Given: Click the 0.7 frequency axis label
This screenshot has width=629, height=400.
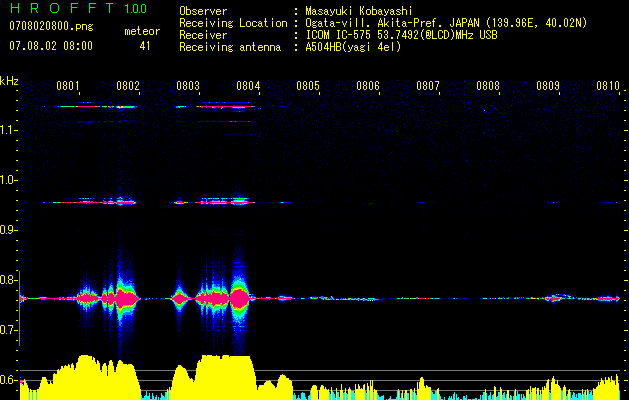Looking at the screenshot, I should tap(8, 330).
